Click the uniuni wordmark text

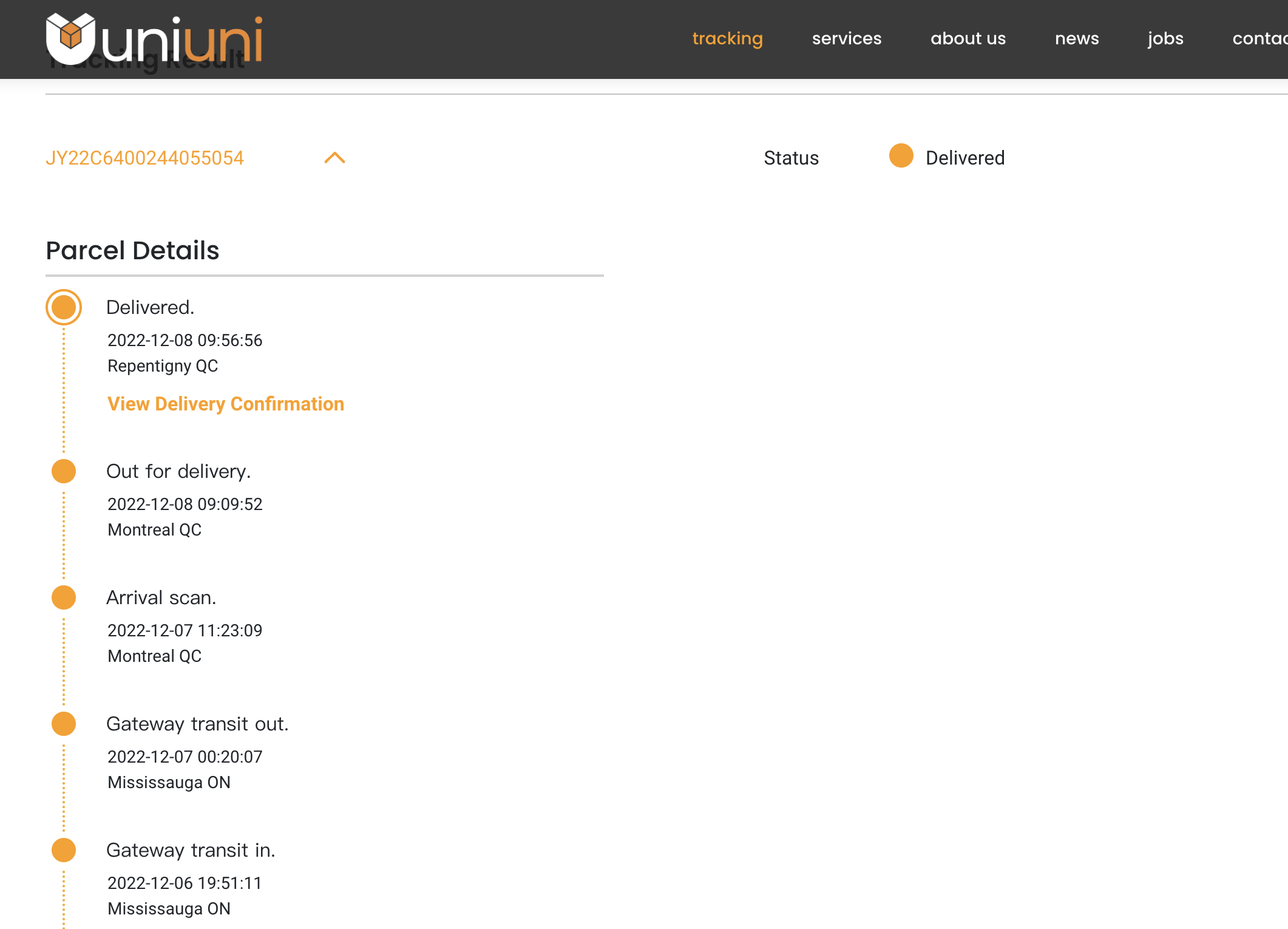(182, 40)
